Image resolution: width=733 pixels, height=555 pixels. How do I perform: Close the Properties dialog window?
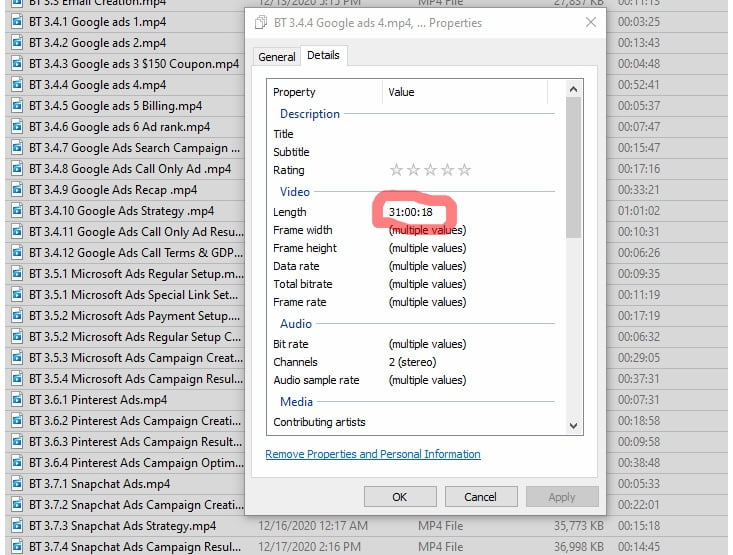(591, 22)
